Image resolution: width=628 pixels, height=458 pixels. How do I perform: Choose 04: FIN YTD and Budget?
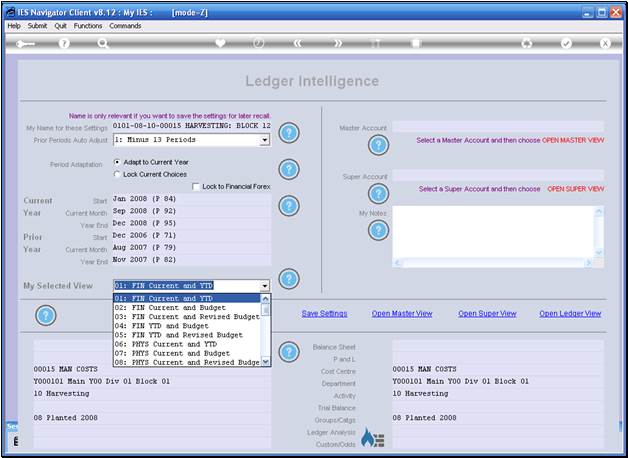(x=187, y=326)
